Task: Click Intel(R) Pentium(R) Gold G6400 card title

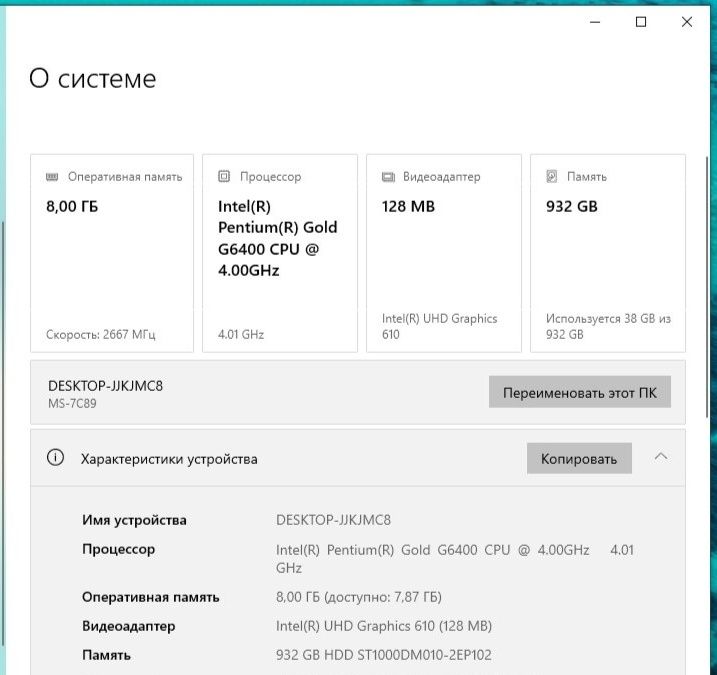Action: [278, 238]
